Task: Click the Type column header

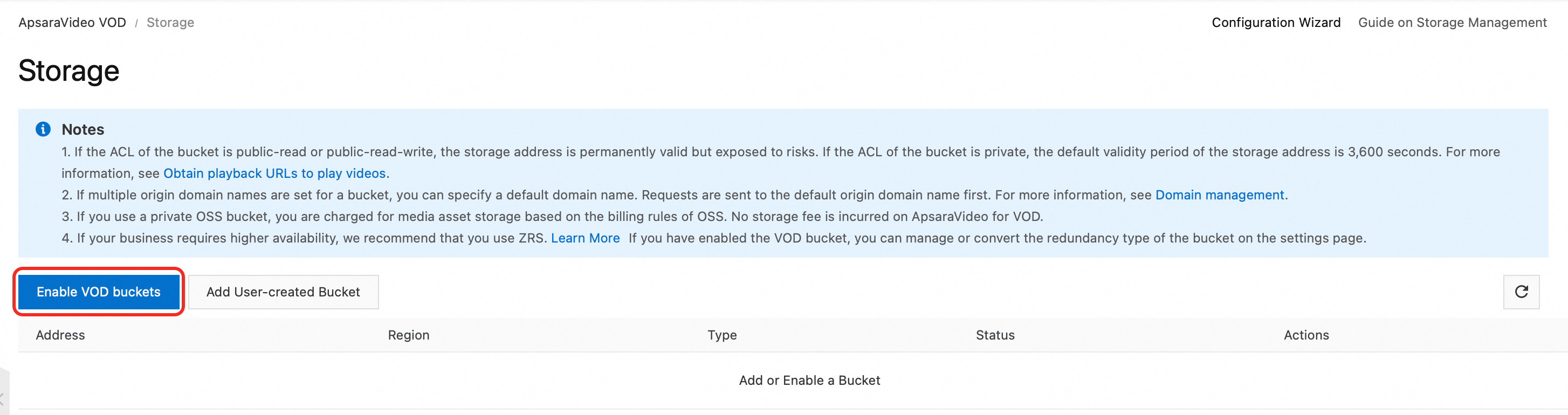Action: click(722, 335)
